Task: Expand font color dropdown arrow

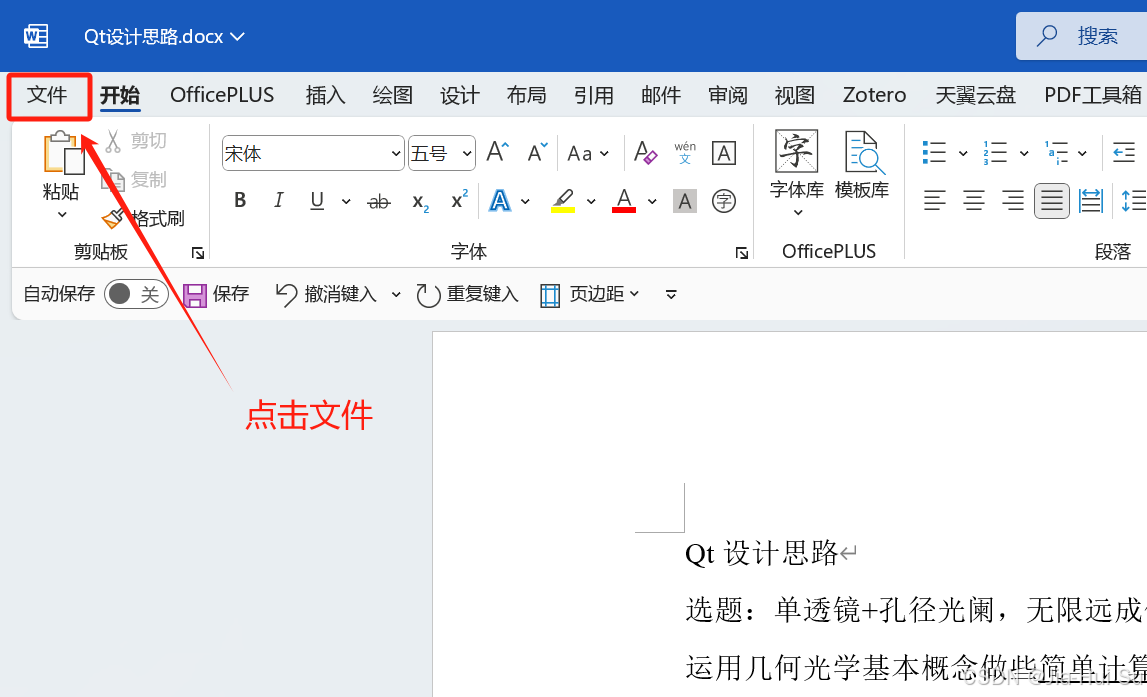Action: pos(652,201)
